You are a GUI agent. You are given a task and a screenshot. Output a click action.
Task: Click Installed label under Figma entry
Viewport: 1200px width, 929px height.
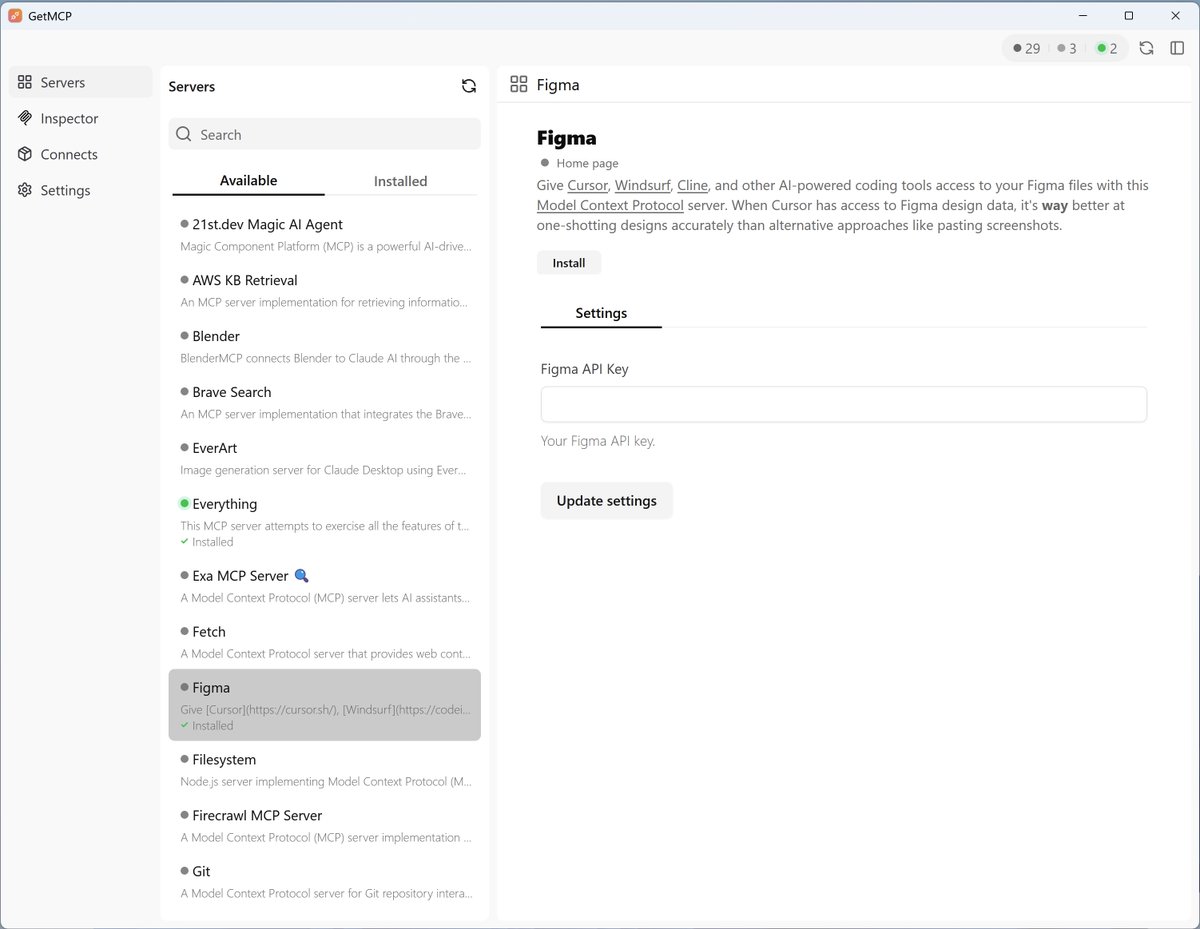[x=212, y=726]
